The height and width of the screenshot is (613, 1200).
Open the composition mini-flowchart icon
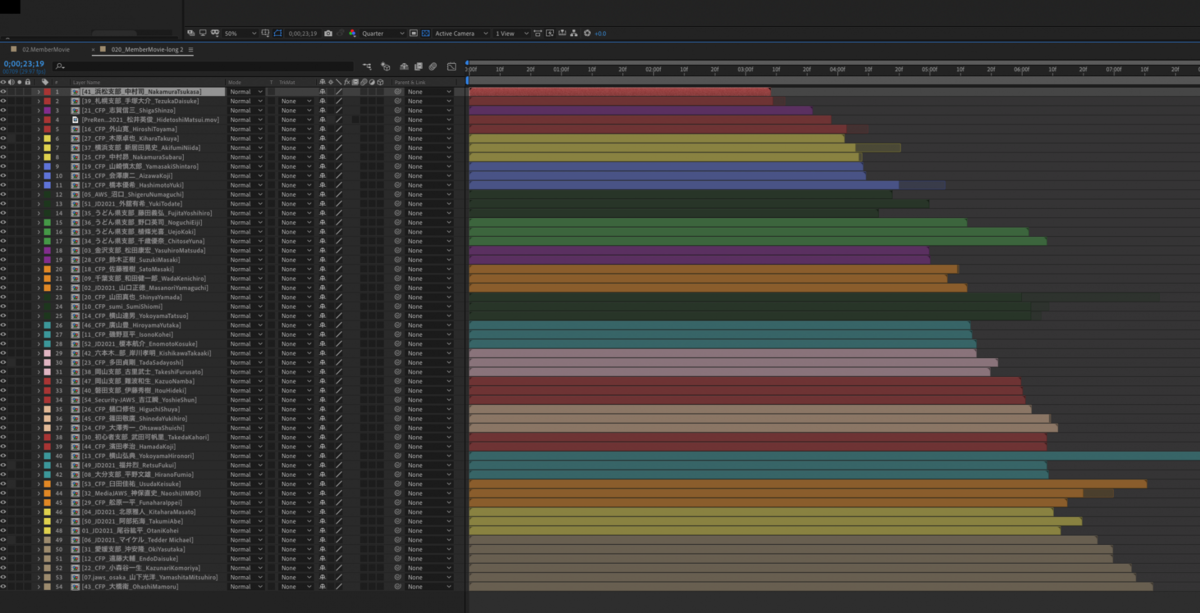pos(367,66)
